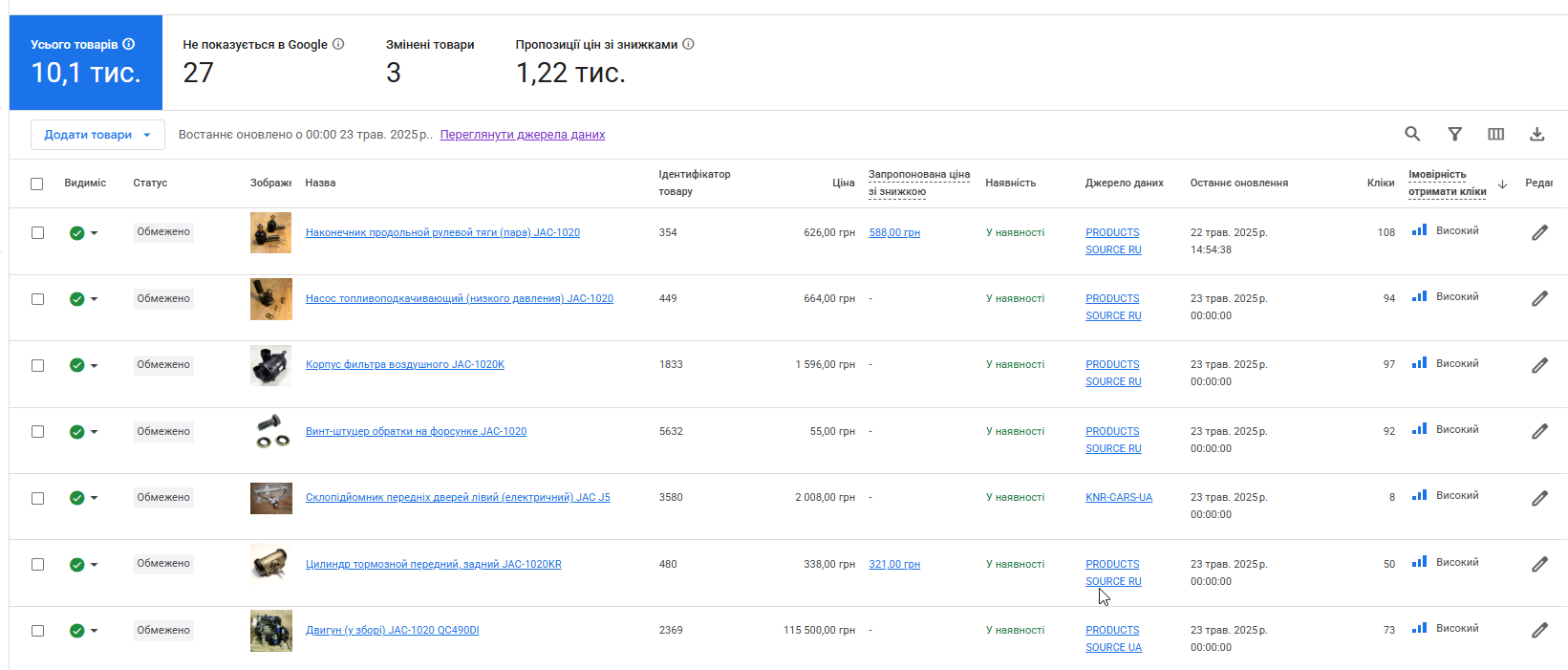Open the column chooser icon

point(1496,135)
